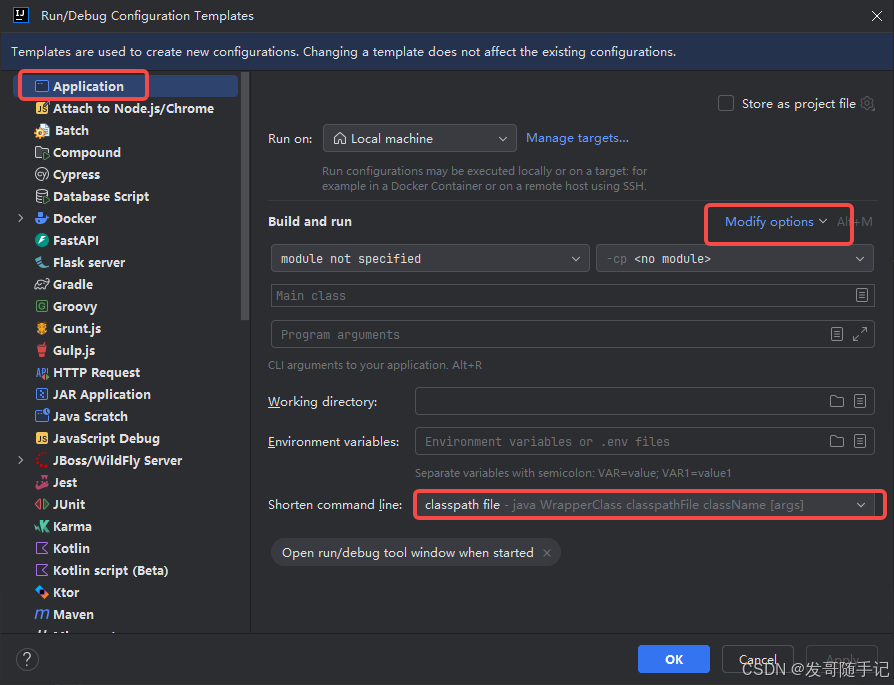Enable Store as project file checkbox
Viewport: 894px width, 685px height.
pos(725,103)
